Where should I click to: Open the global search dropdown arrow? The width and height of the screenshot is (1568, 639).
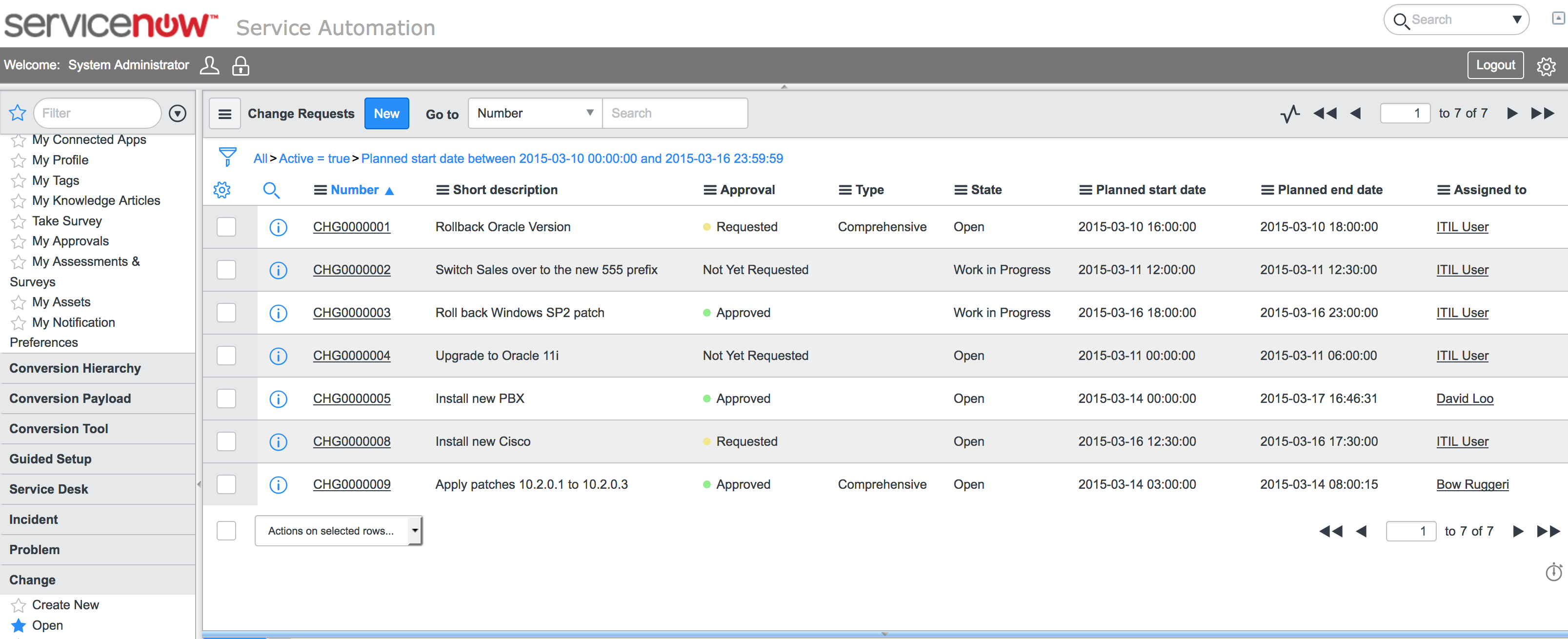1517,20
